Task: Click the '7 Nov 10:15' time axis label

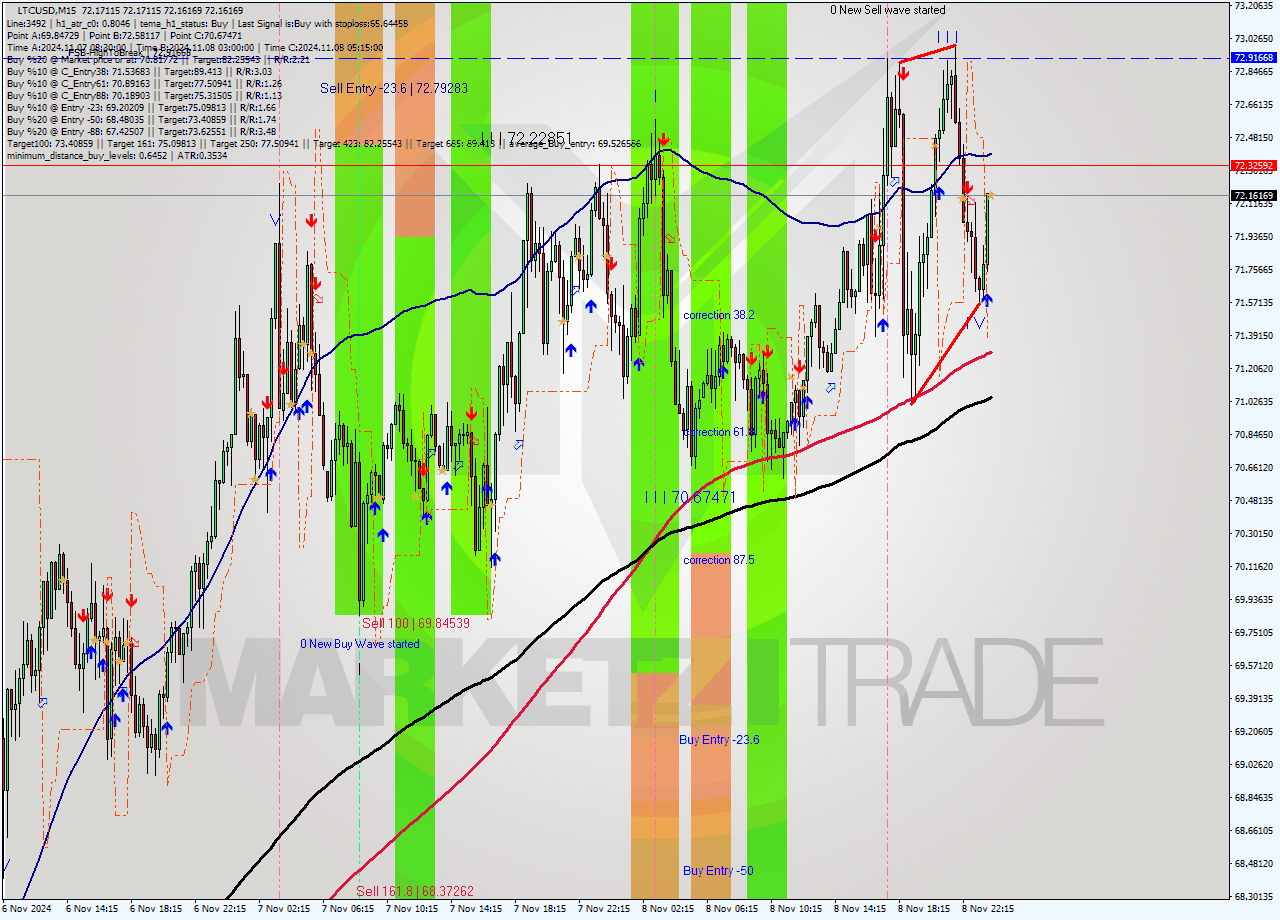Action: pos(413,909)
